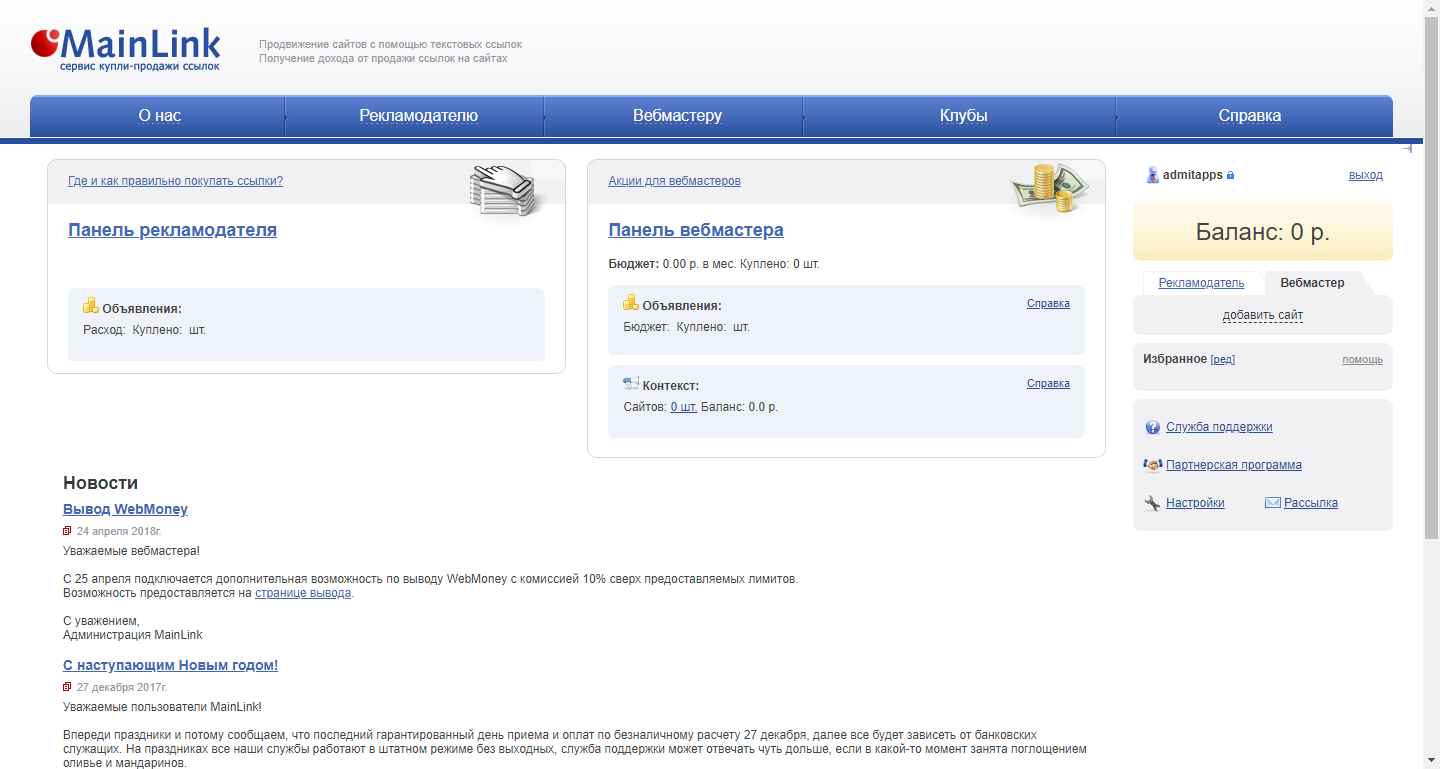The width and height of the screenshot is (1440, 769).
Task: Open the О нас menu
Action: (159, 116)
